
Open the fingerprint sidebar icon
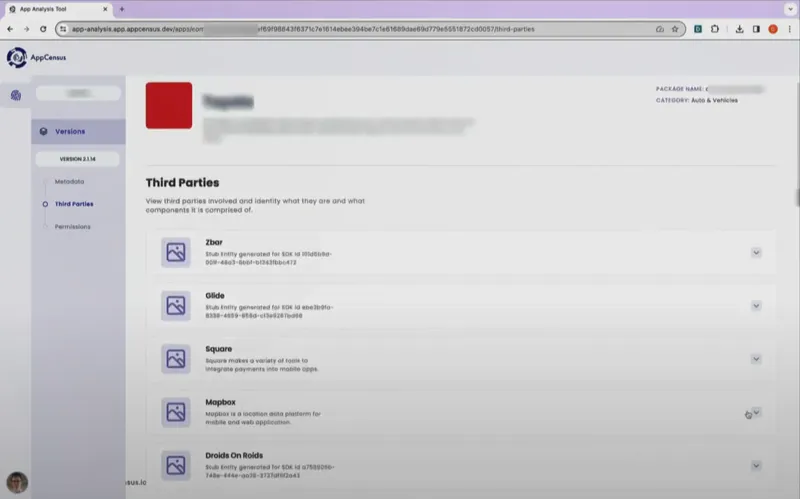pos(16,95)
